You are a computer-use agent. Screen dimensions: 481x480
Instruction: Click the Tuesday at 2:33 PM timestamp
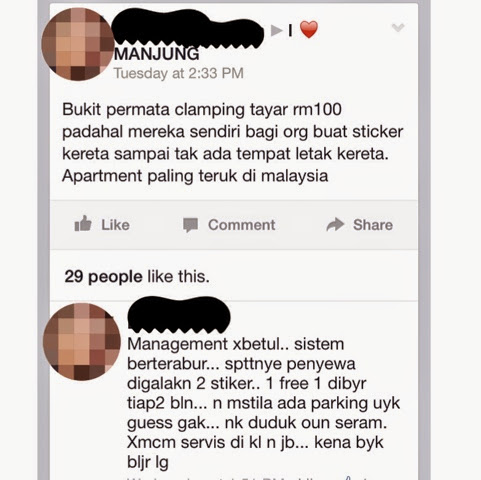coord(179,73)
